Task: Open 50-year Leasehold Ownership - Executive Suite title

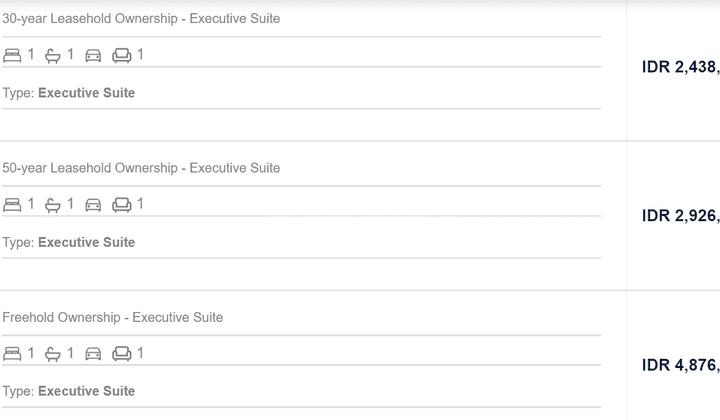Action: point(141,168)
